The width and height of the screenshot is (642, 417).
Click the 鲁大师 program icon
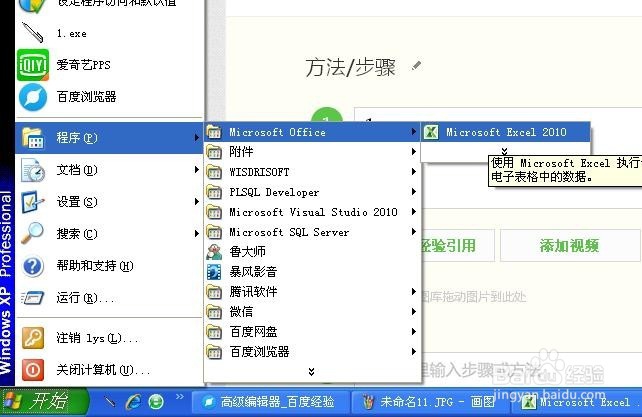click(214, 252)
